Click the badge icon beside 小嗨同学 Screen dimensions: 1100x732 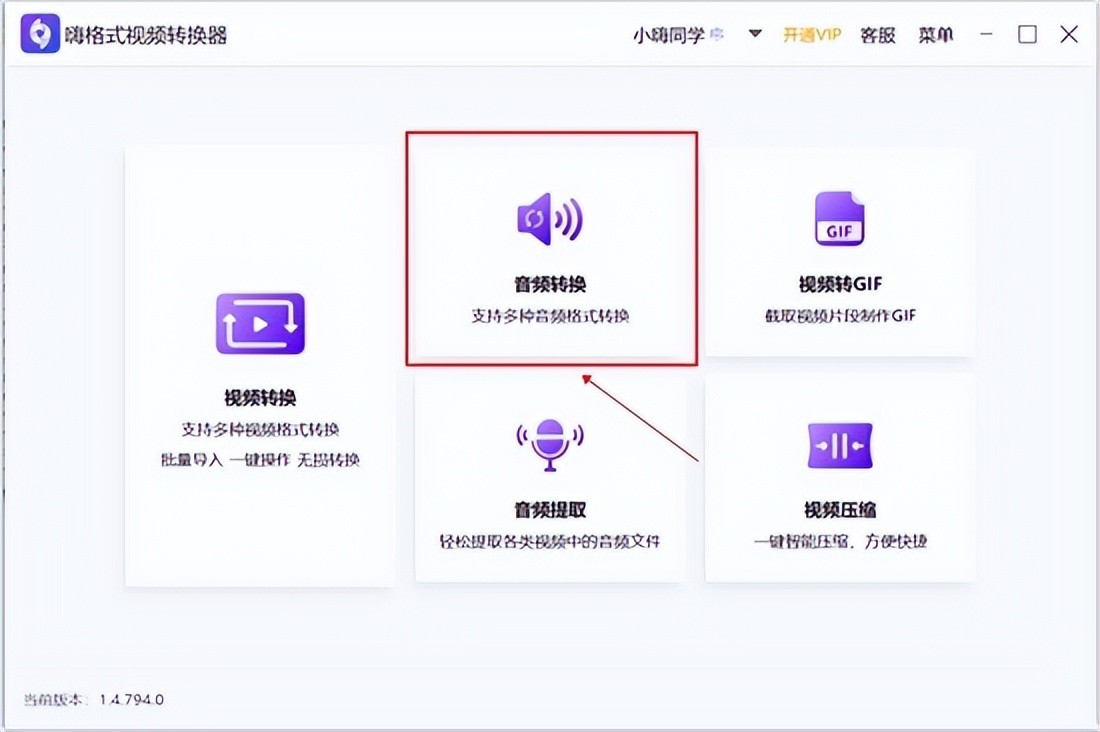tap(717, 35)
